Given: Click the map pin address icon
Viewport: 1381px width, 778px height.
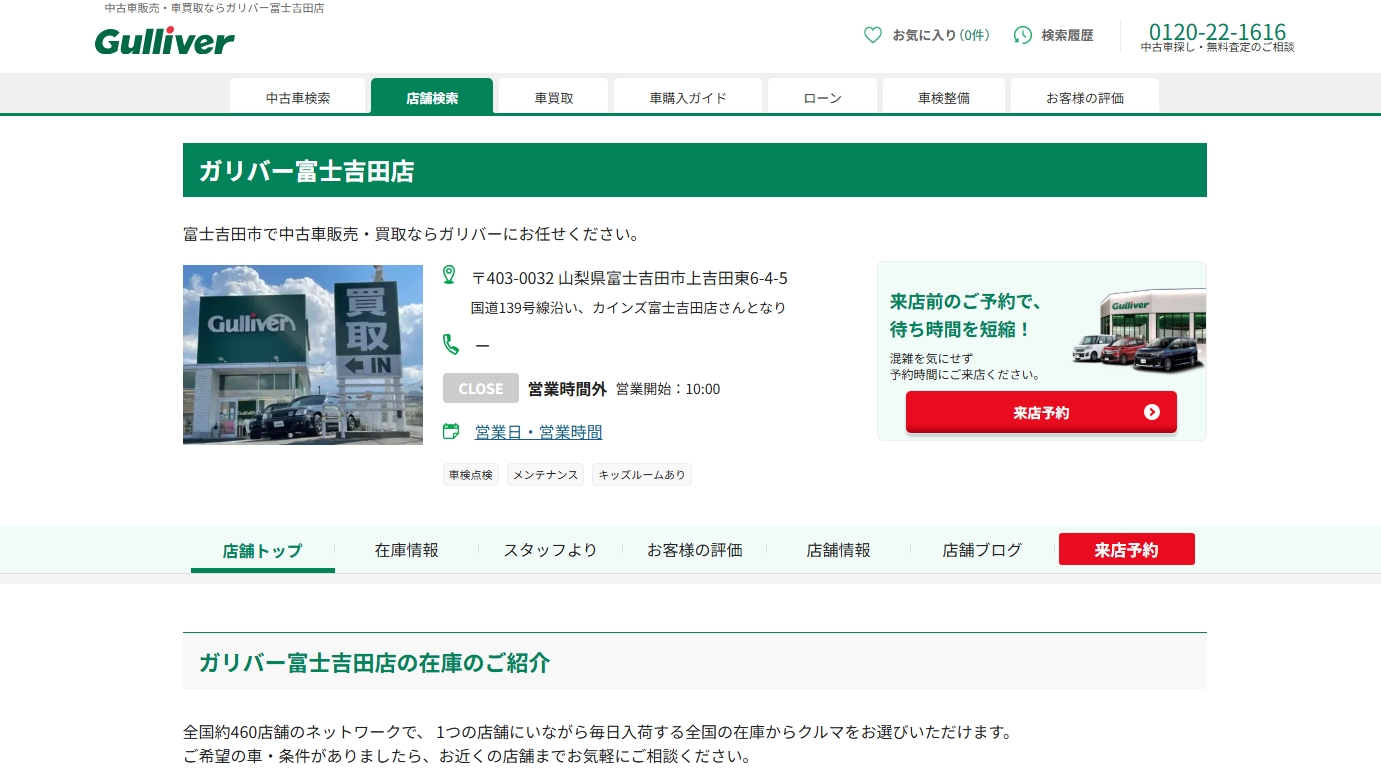Looking at the screenshot, I should tap(449, 275).
